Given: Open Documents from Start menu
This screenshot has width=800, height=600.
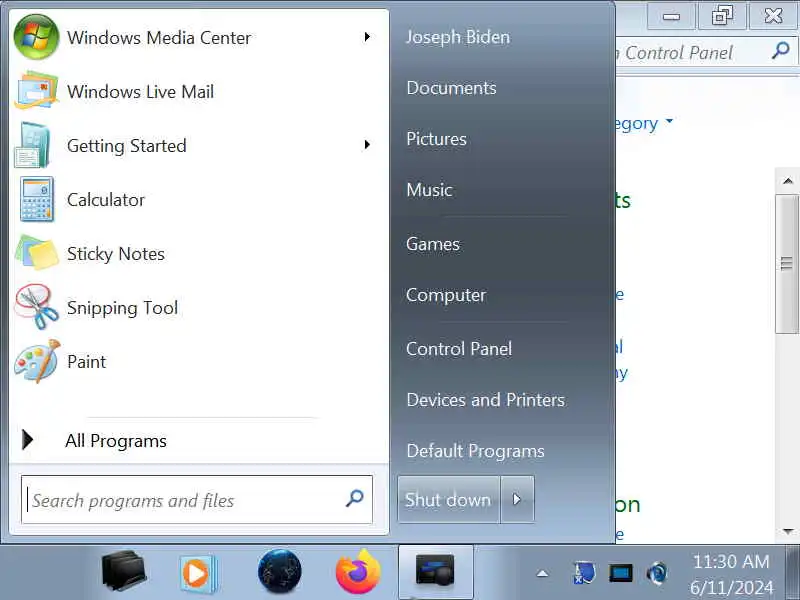Looking at the screenshot, I should click(x=451, y=88).
